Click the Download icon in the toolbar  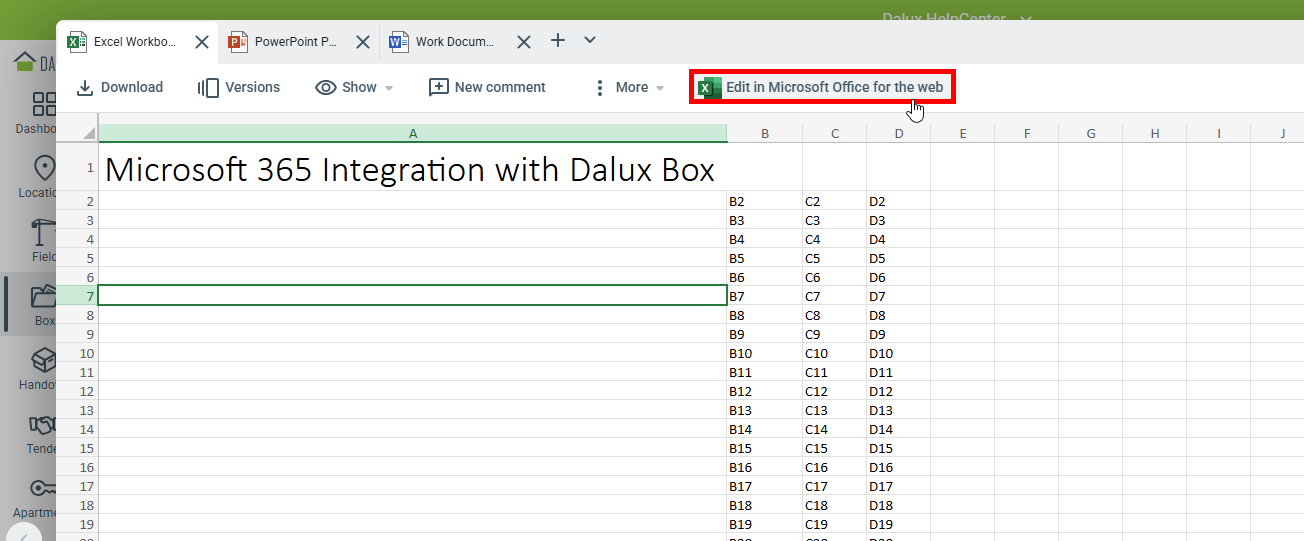(85, 88)
